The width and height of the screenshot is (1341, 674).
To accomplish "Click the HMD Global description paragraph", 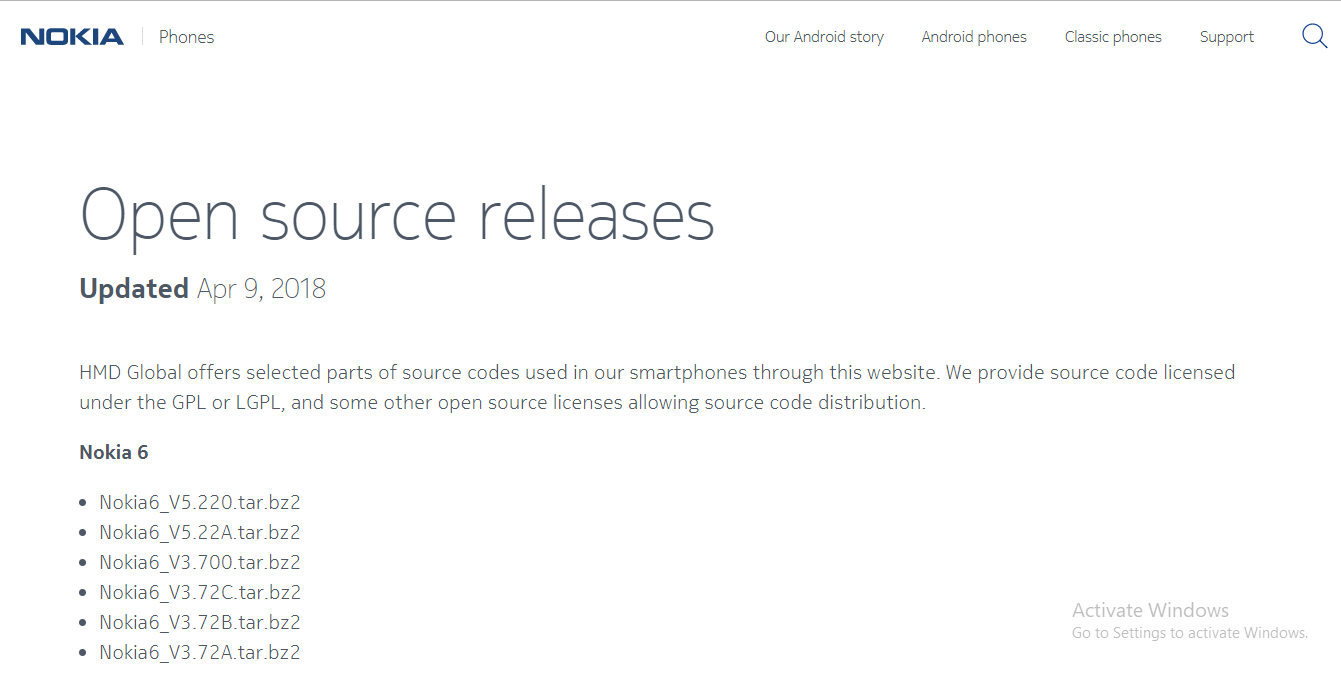I will coord(656,387).
